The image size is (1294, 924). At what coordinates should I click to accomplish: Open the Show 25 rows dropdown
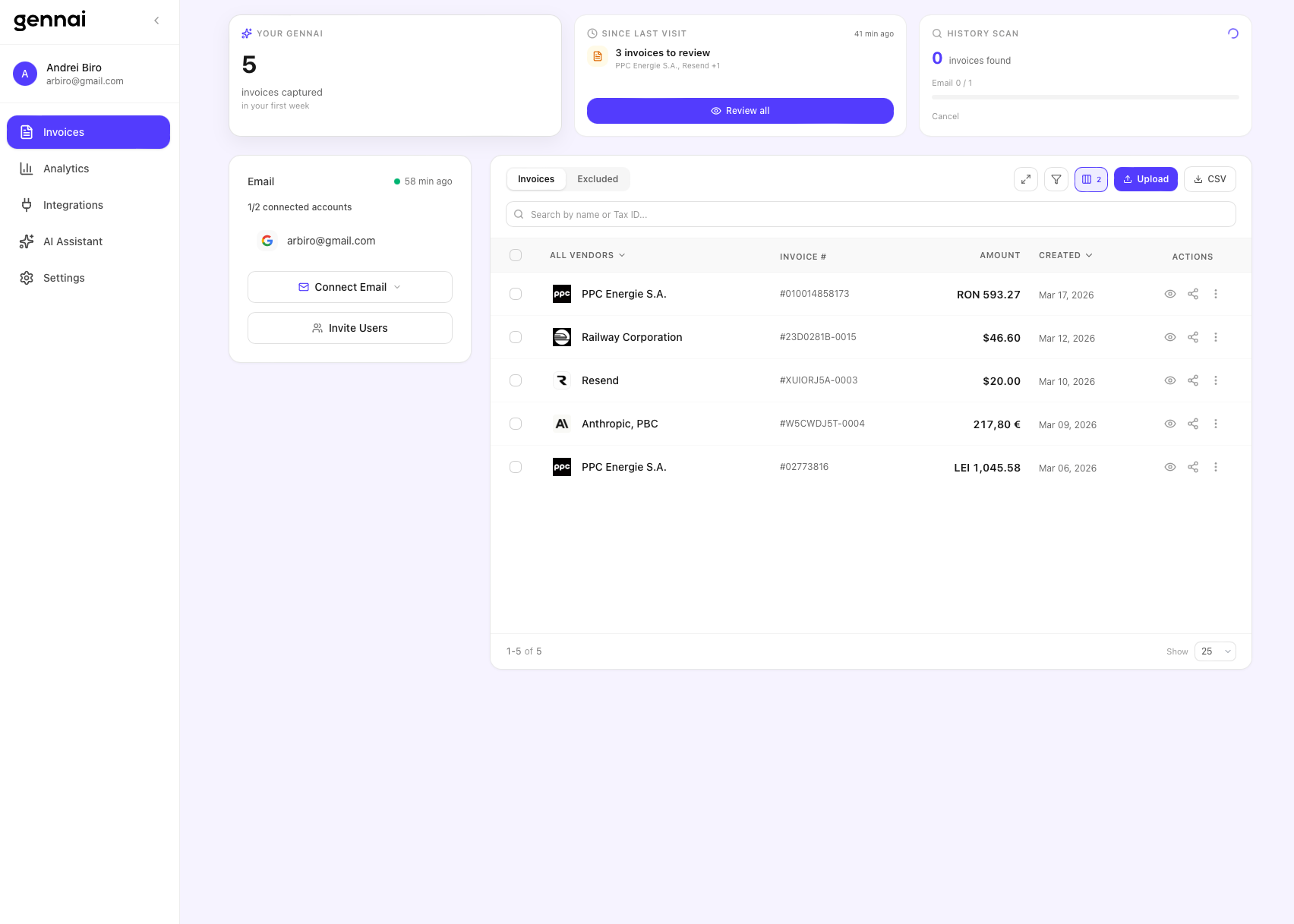[1214, 651]
